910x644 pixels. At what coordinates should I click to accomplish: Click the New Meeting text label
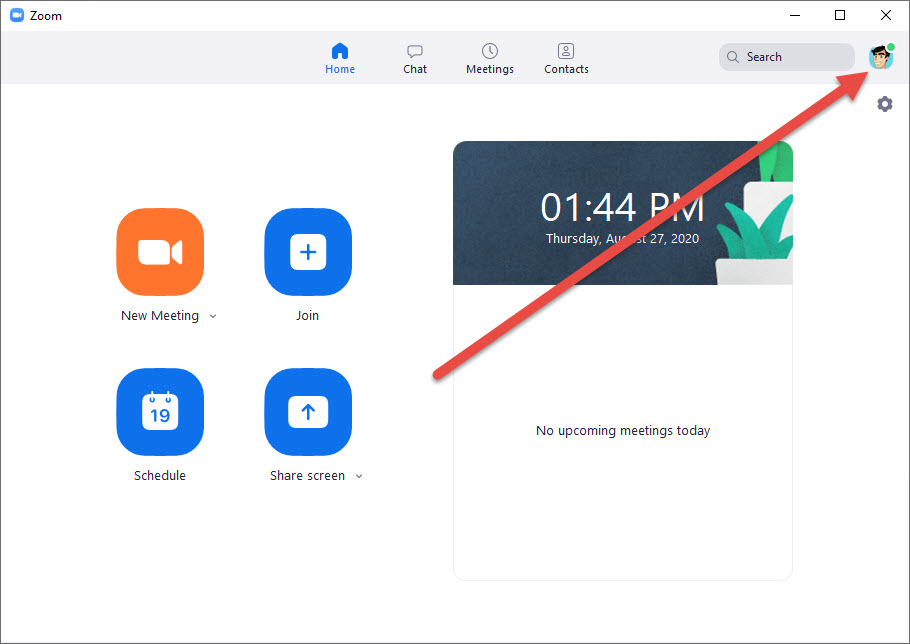coord(160,316)
